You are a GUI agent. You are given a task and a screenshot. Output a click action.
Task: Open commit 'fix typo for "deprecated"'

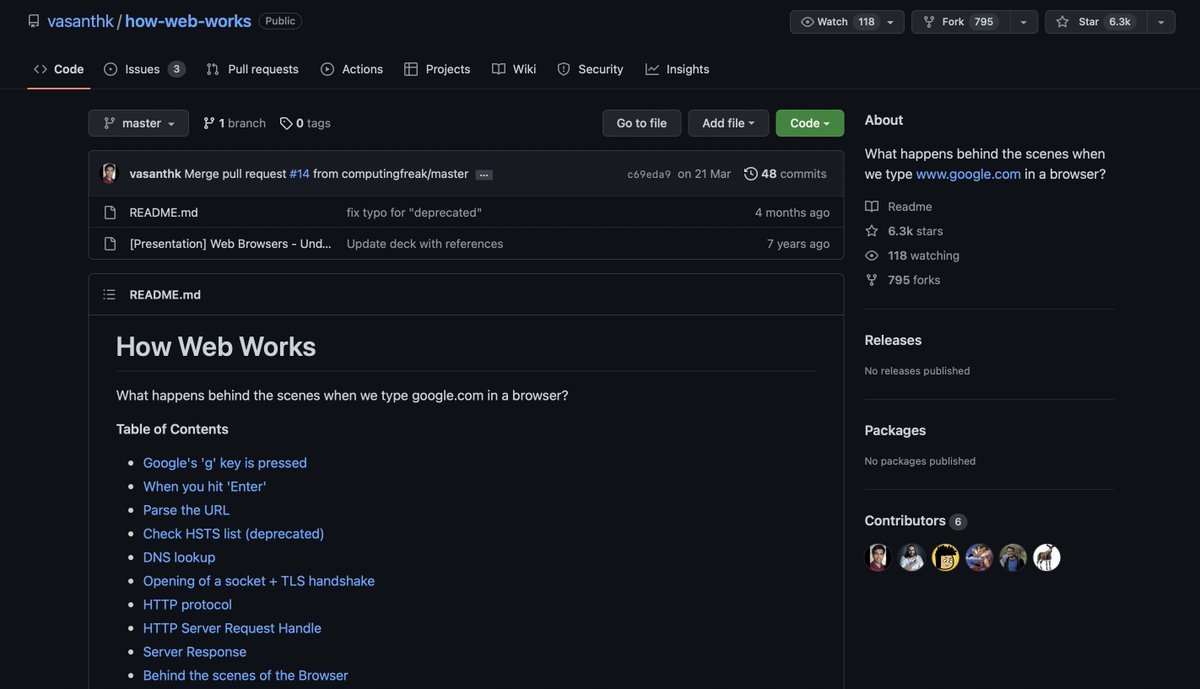[x=414, y=212]
